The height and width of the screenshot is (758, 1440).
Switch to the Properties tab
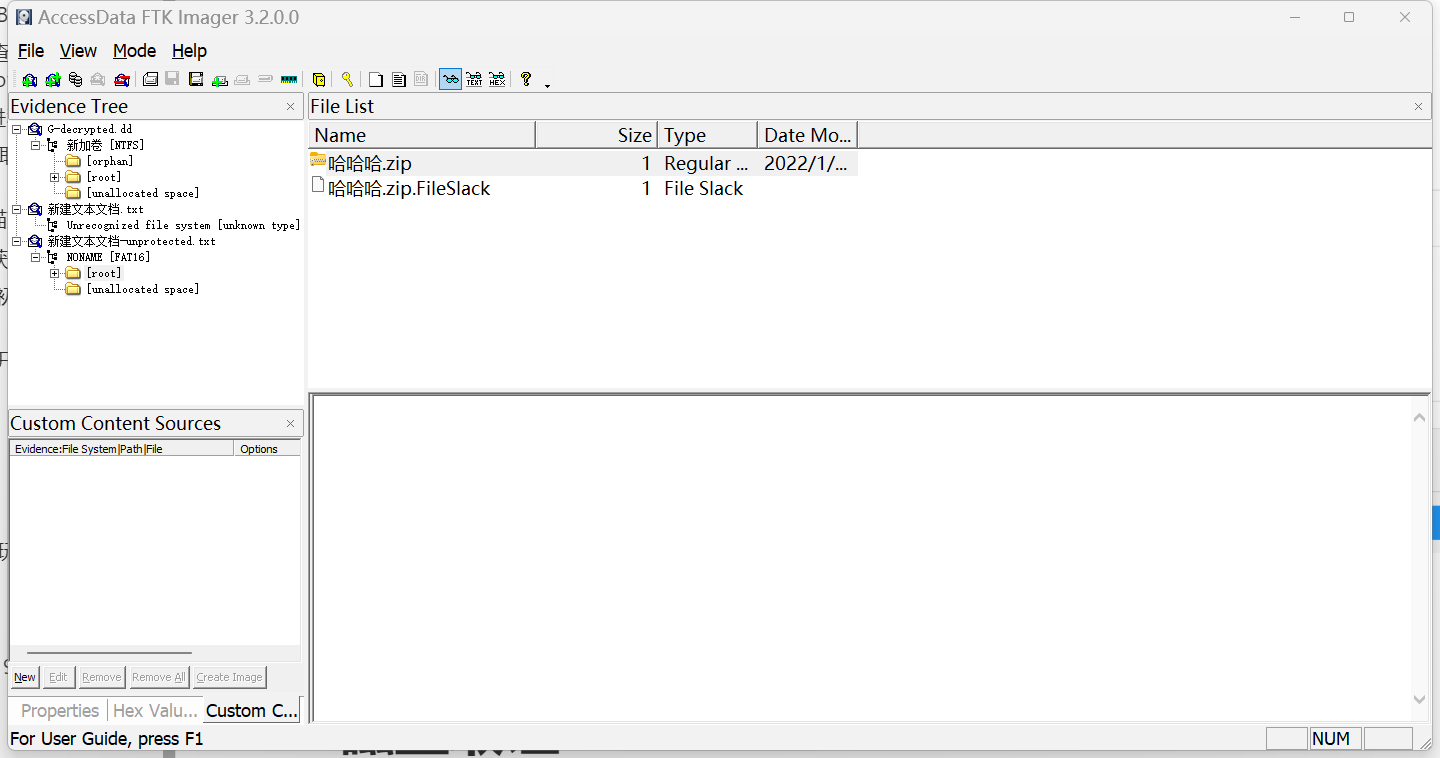coord(60,710)
